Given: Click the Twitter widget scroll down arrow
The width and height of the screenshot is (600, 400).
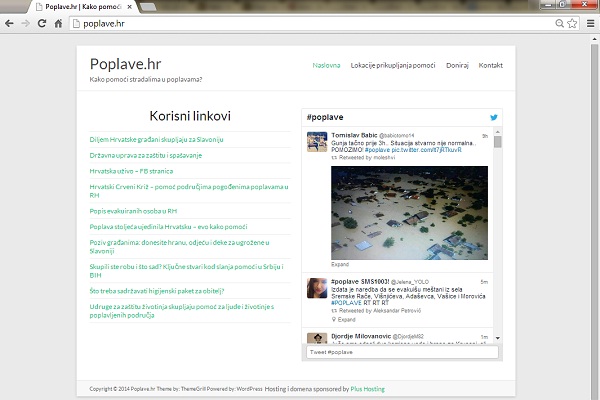Looking at the screenshot, I should click(497, 338).
